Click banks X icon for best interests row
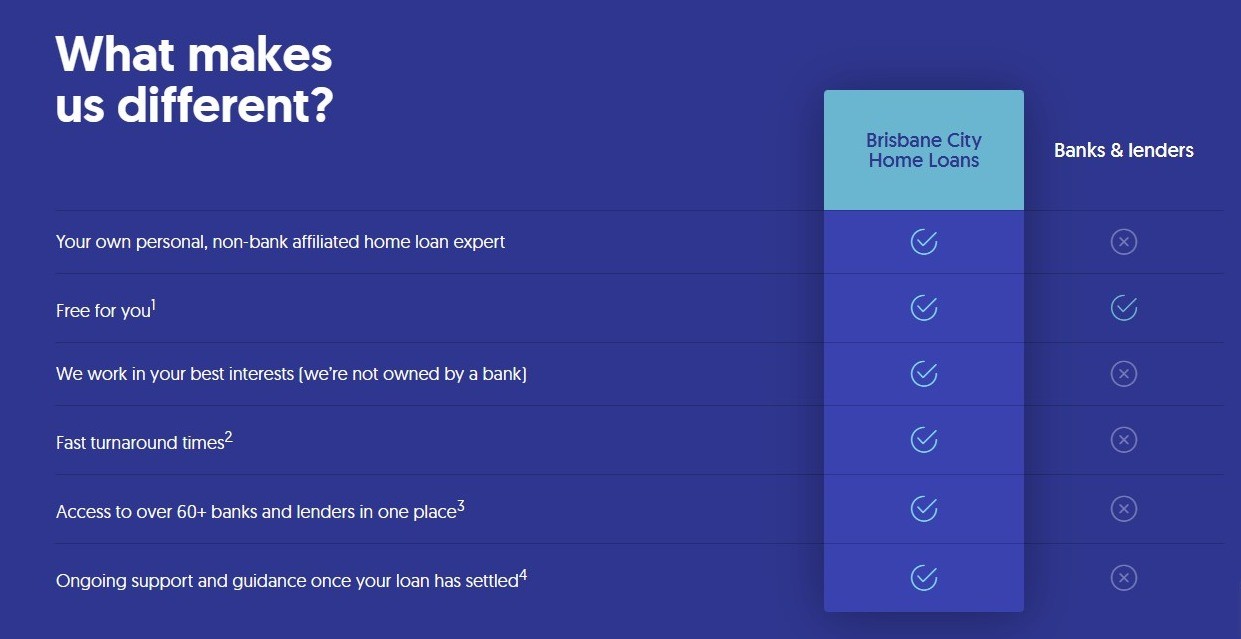Image resolution: width=1241 pixels, height=639 pixels. coord(1124,374)
